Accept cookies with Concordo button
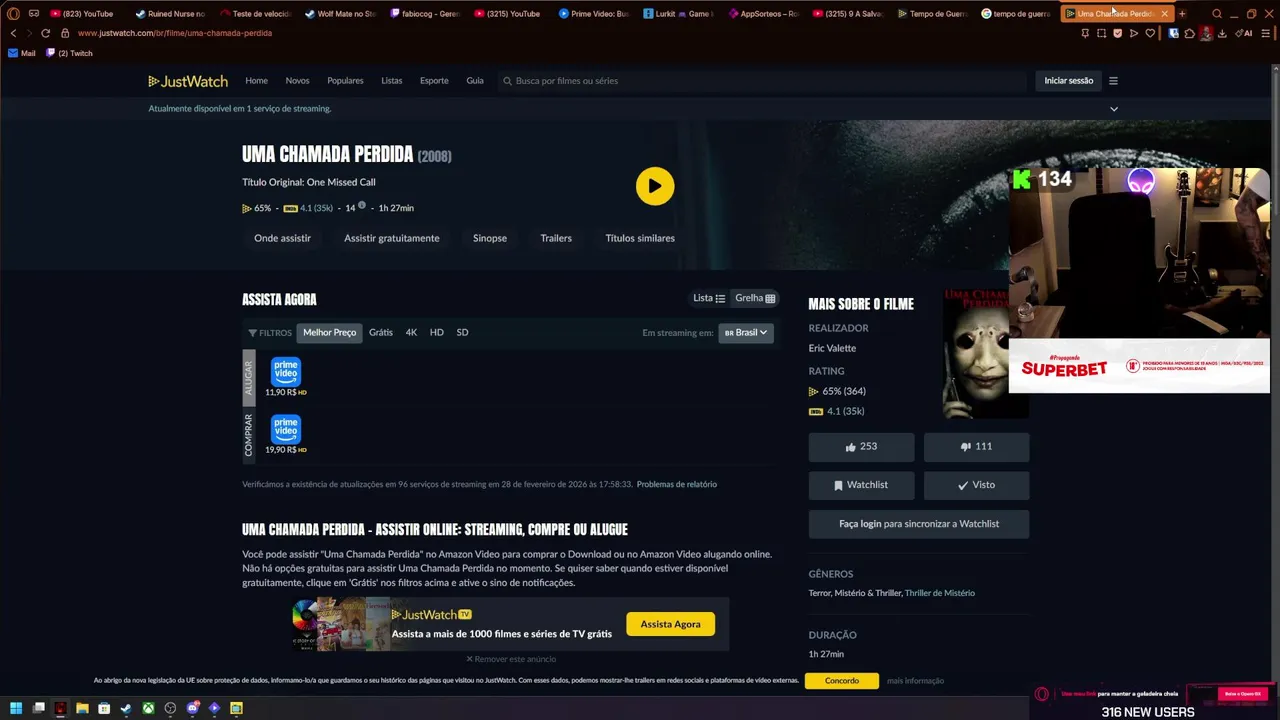Screen dimensions: 1280x720 tap(842, 681)
